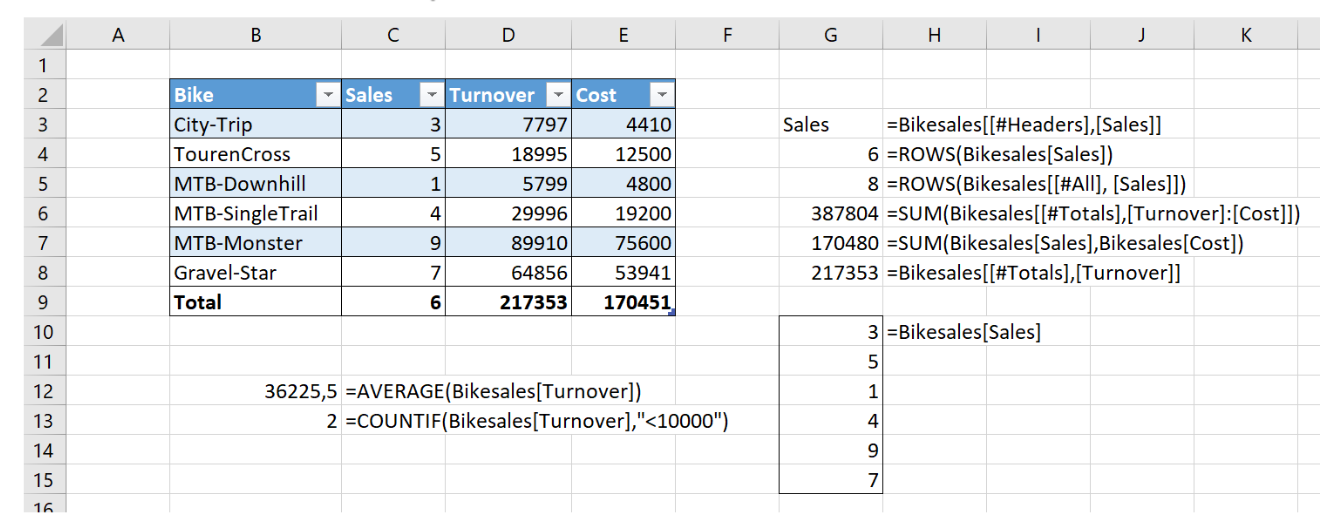Select Cost value 4410
This screenshot has width=1339, height=528.
[x=623, y=125]
